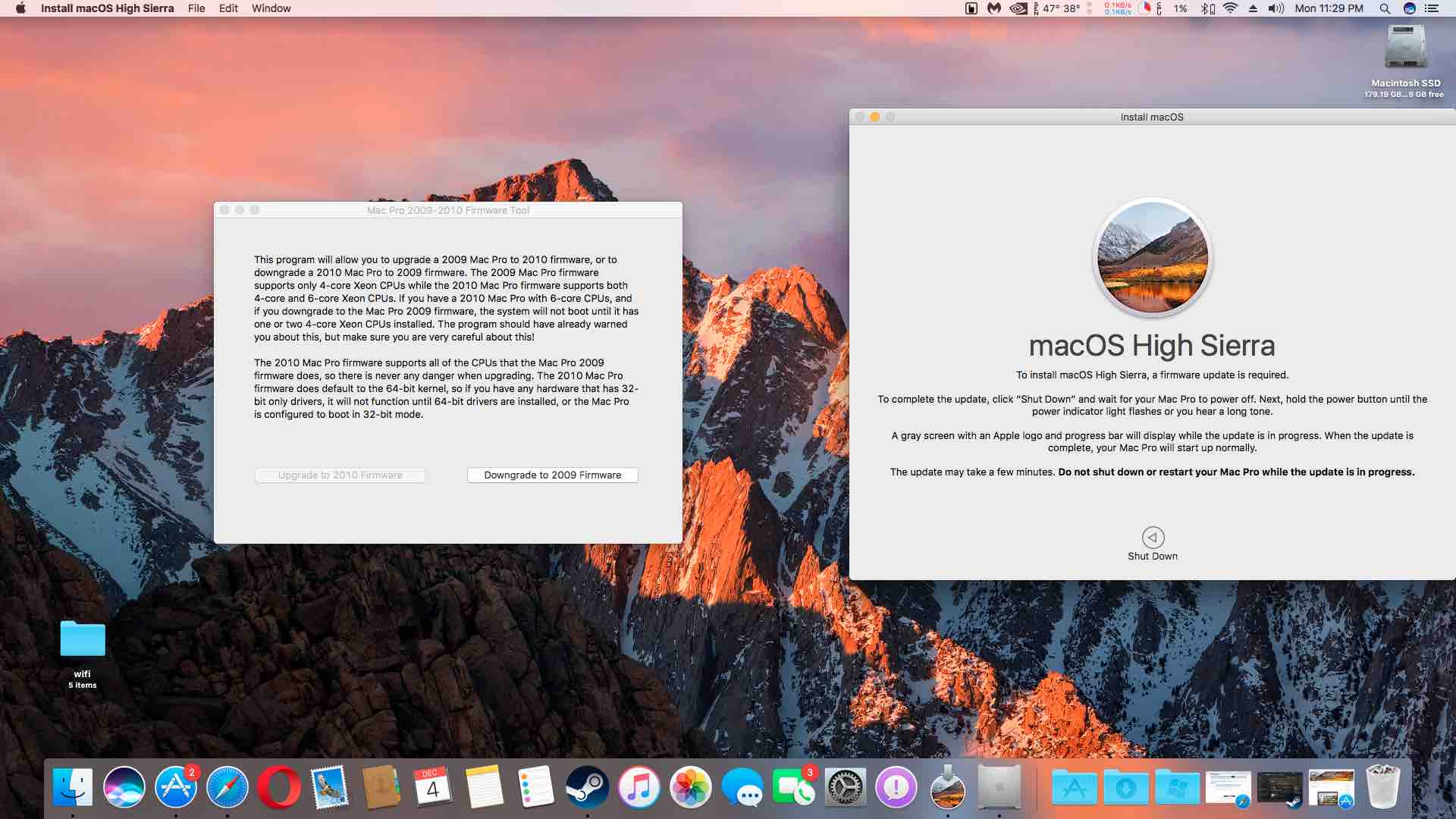
Task: Open the Mail stamp icon in the Dock
Action: point(331,787)
